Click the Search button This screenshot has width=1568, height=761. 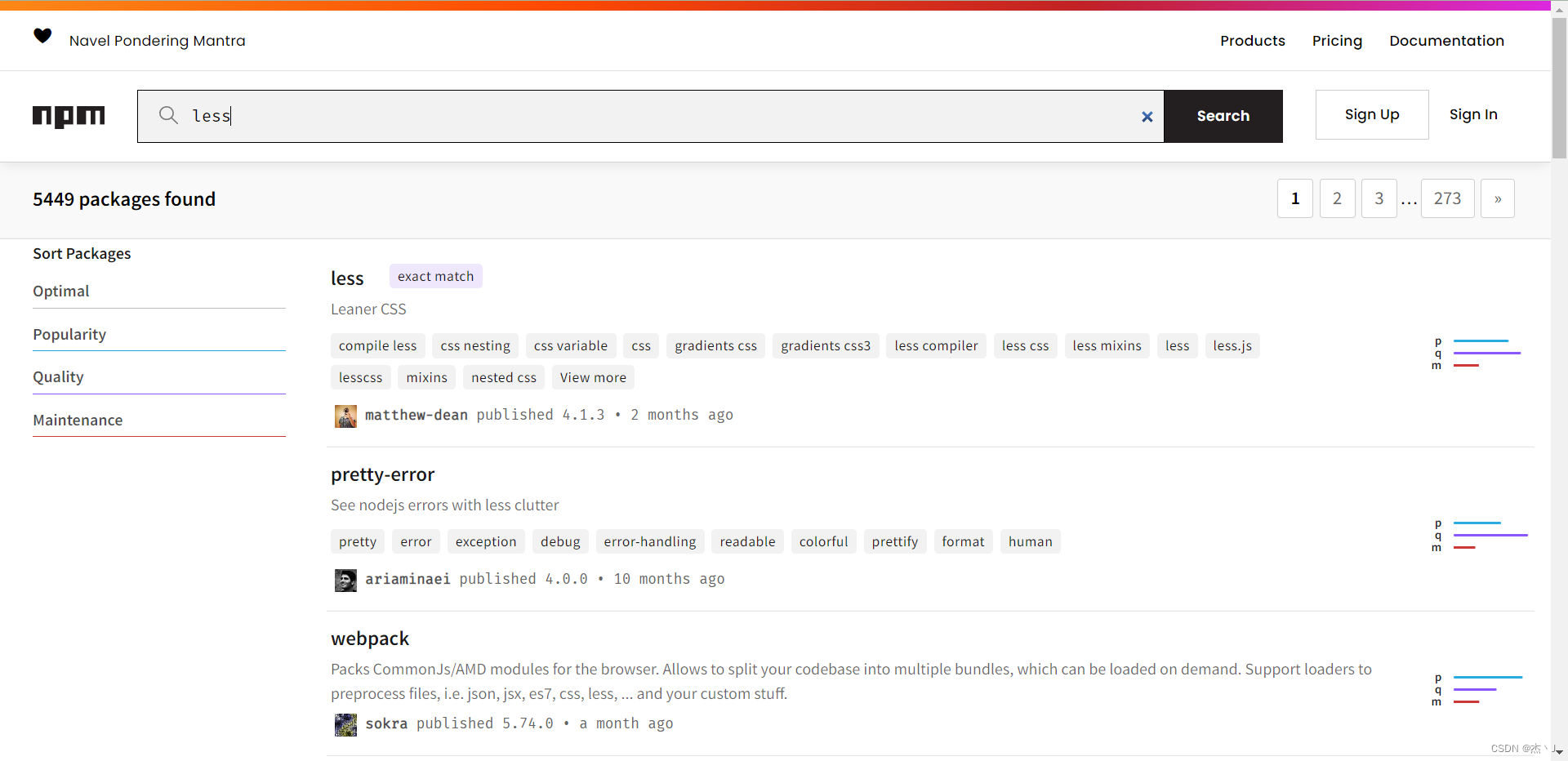1223,116
